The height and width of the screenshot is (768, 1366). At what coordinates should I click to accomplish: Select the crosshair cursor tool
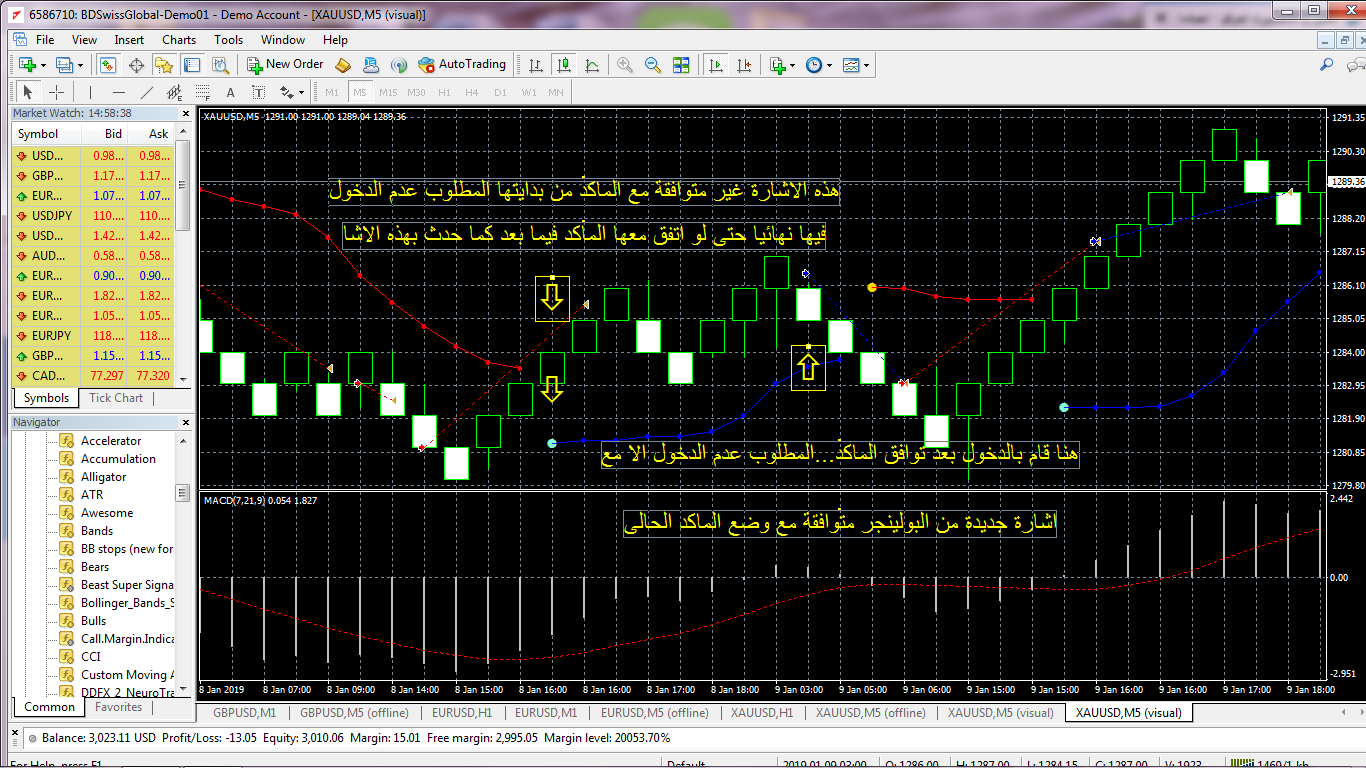pos(57,92)
